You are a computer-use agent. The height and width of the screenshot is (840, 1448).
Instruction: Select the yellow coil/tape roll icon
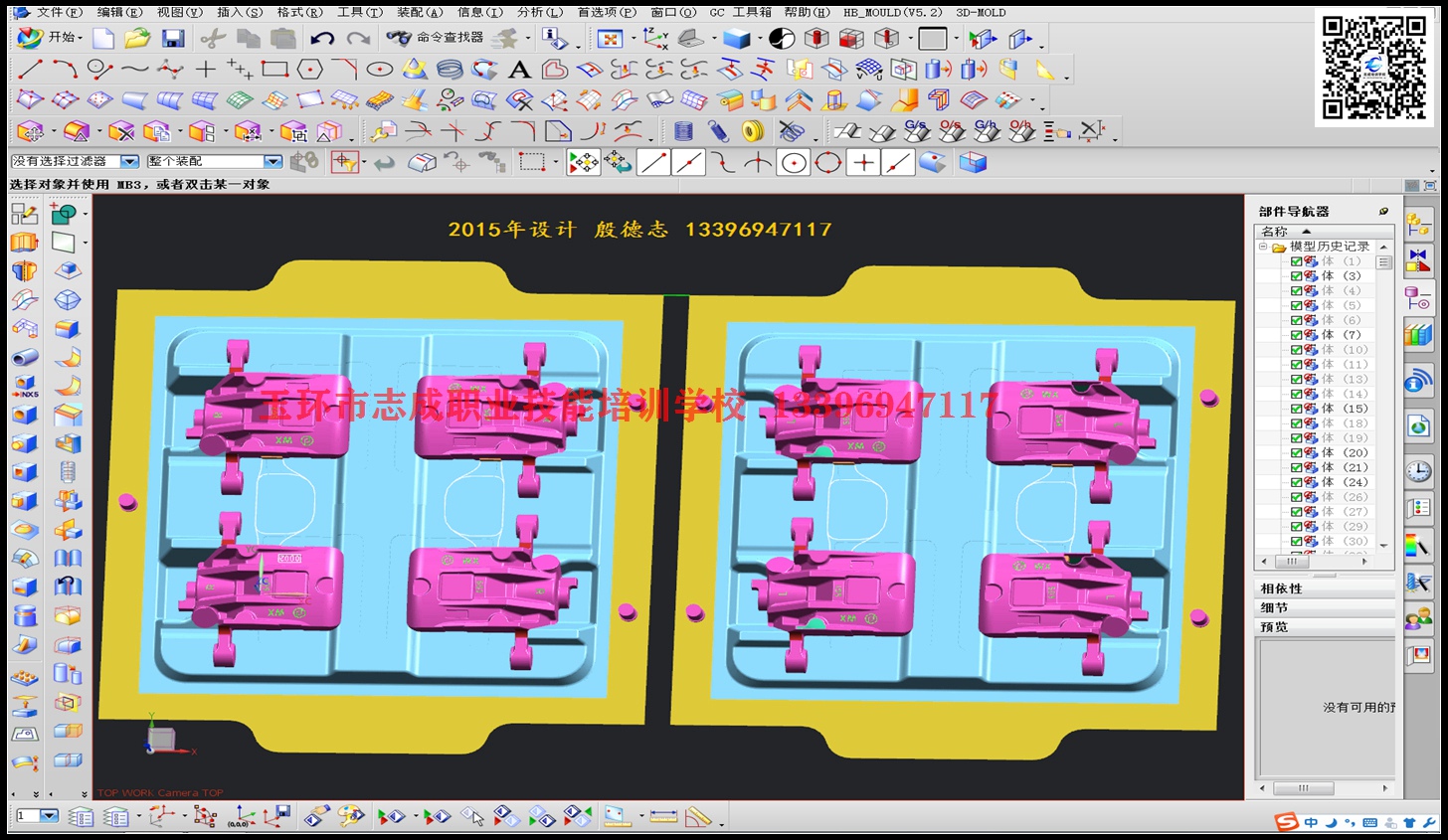coord(753,130)
